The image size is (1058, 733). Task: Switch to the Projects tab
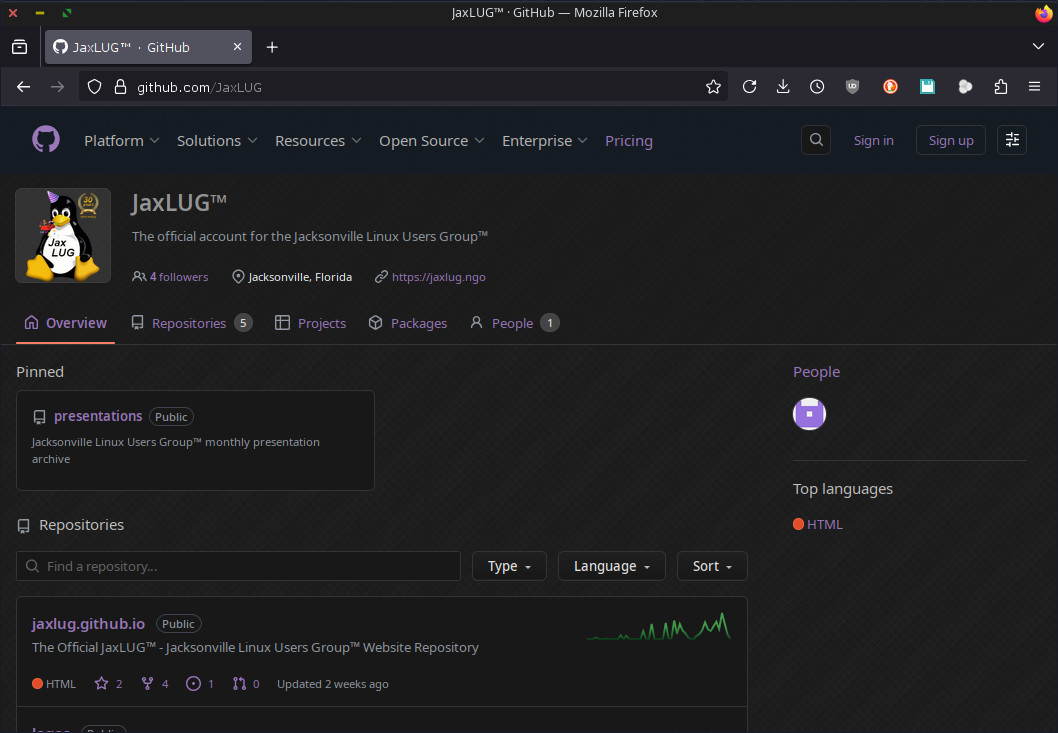click(310, 323)
